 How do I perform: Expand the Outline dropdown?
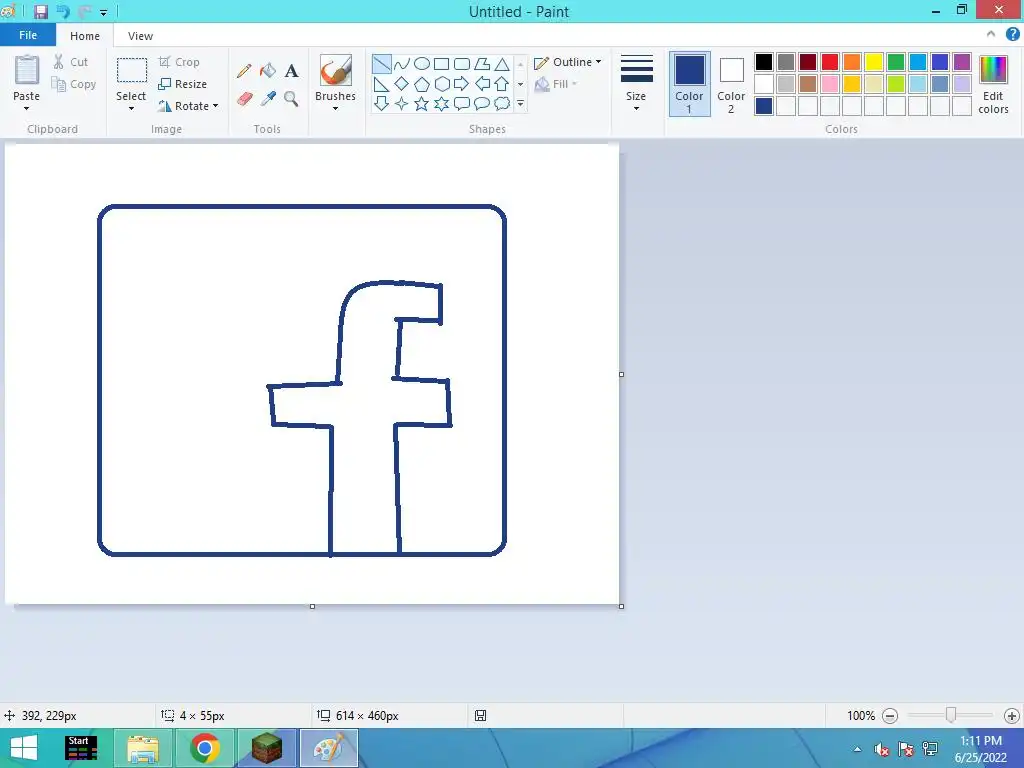tap(598, 62)
